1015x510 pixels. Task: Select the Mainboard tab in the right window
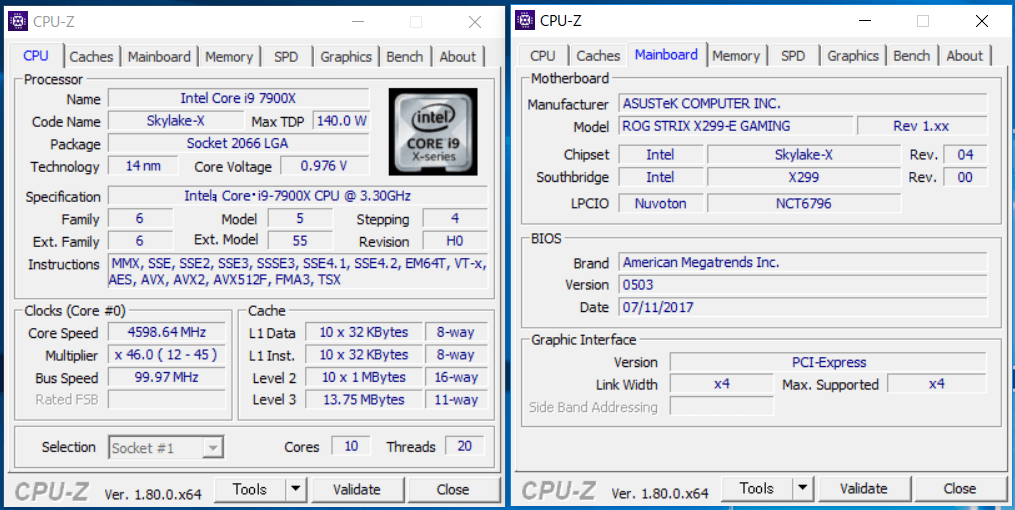click(x=666, y=55)
